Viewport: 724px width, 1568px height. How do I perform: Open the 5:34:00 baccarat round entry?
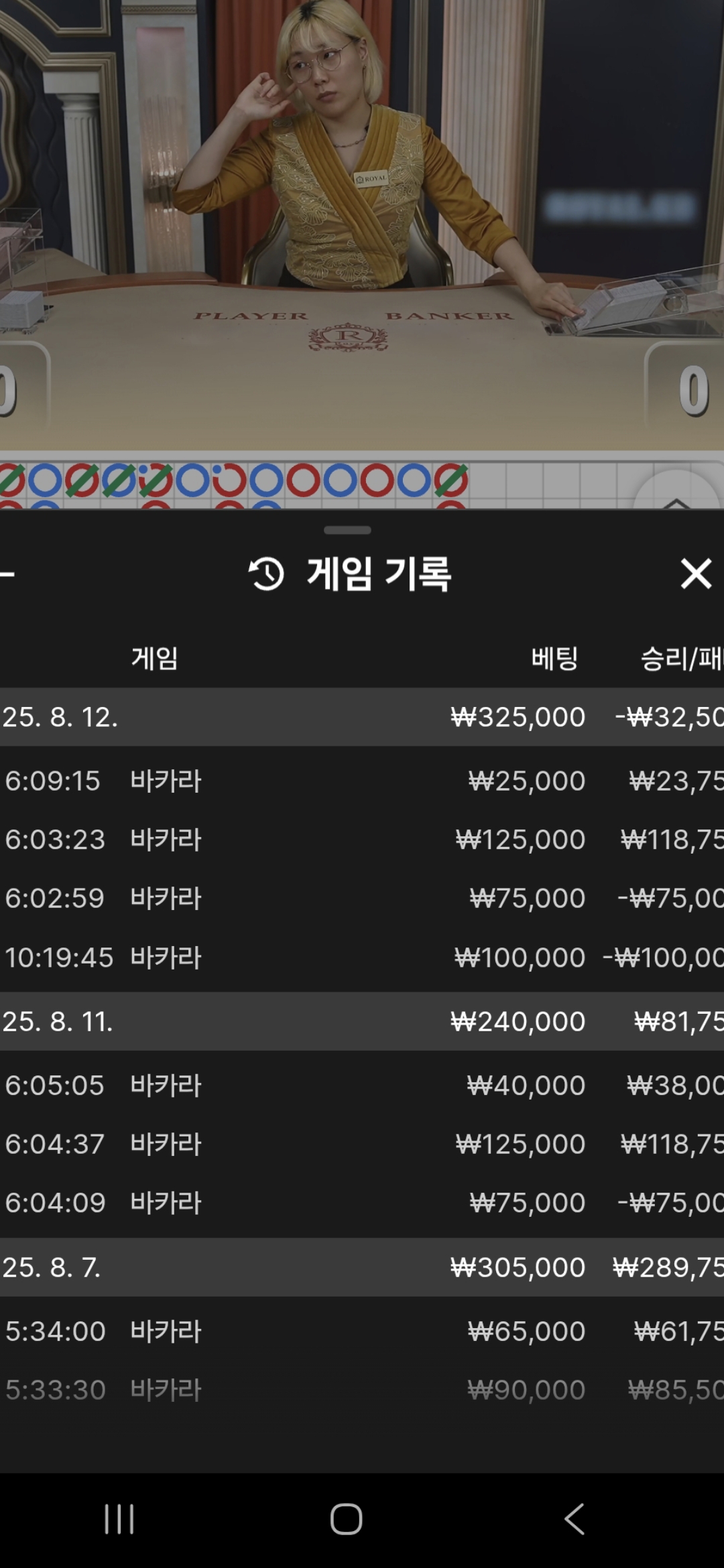(x=362, y=1331)
